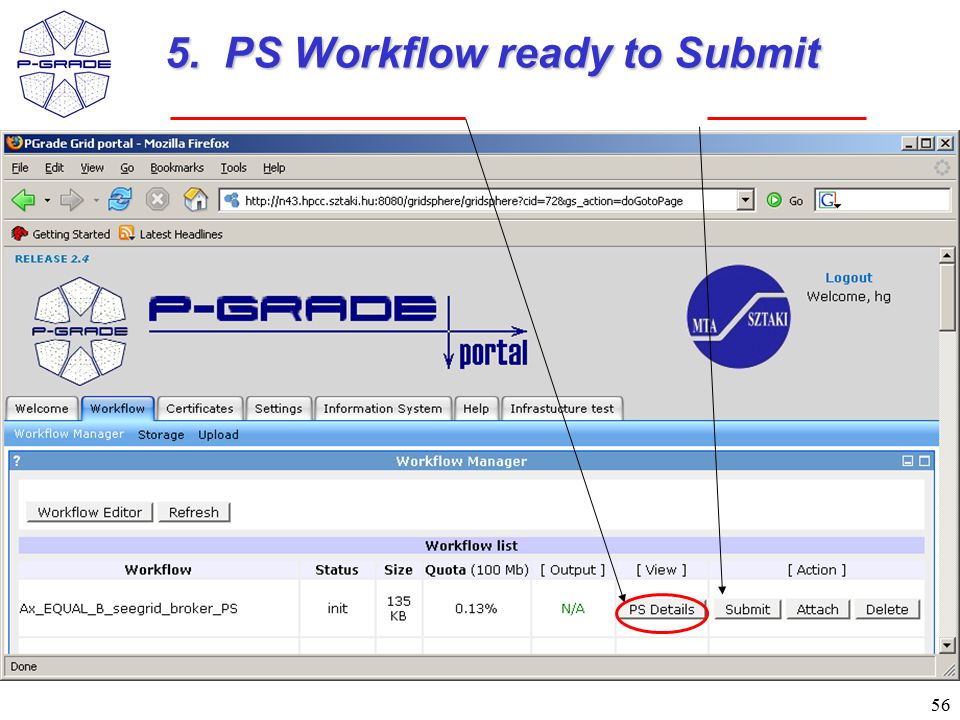Open the Tools menu
Viewport: 960px width, 720px height.
click(233, 168)
